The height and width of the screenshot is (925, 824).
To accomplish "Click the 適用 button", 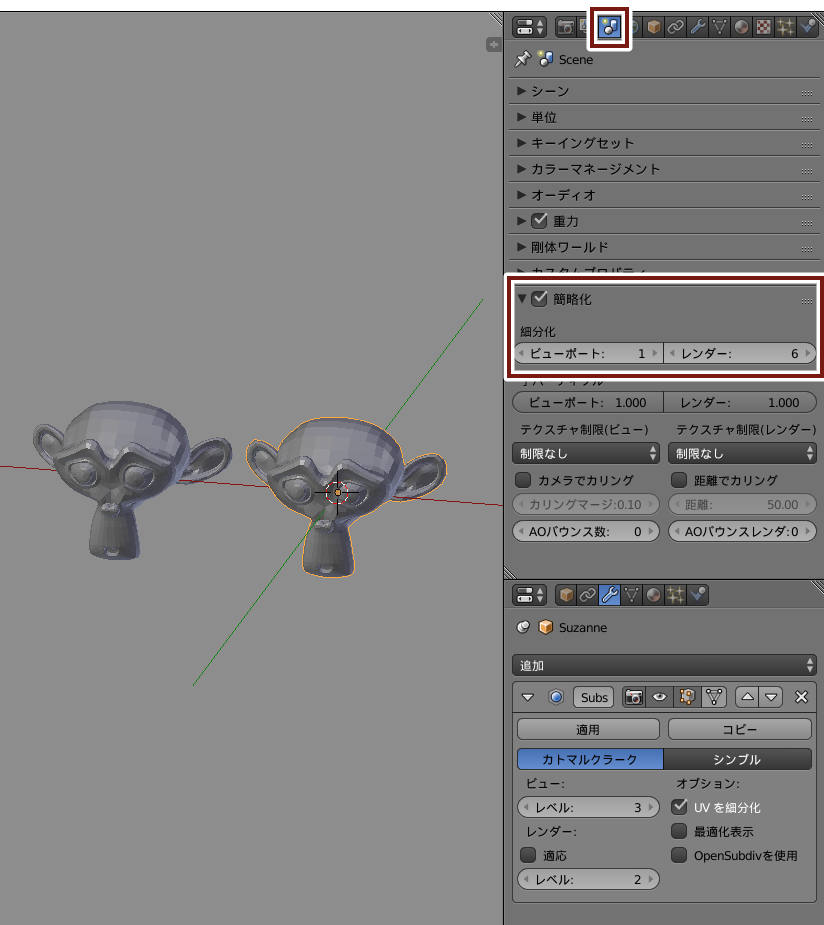I will point(588,729).
